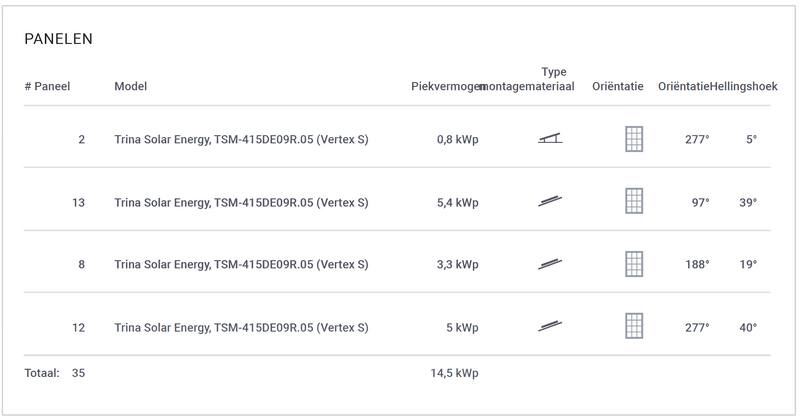Click the 'Hellingshoek' column header

745,86
